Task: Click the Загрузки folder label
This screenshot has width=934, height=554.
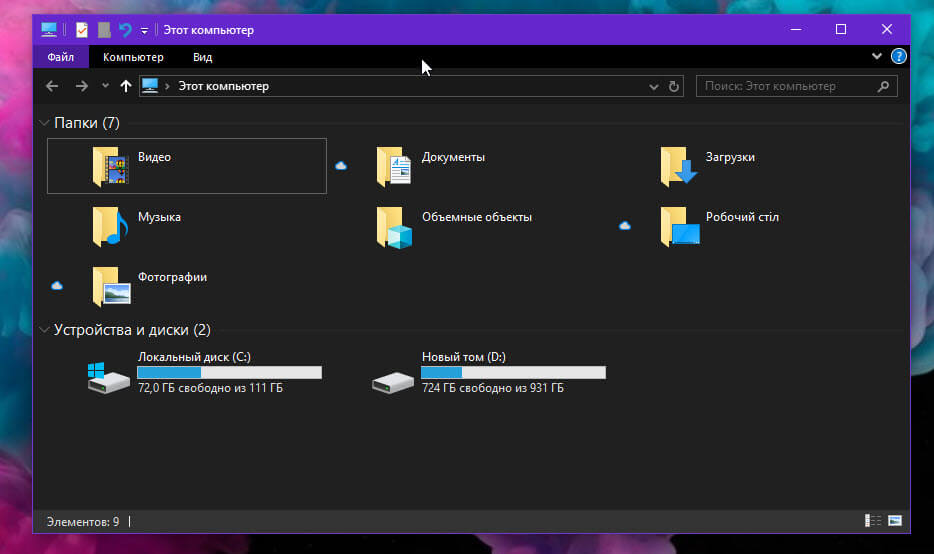Action: pos(730,157)
